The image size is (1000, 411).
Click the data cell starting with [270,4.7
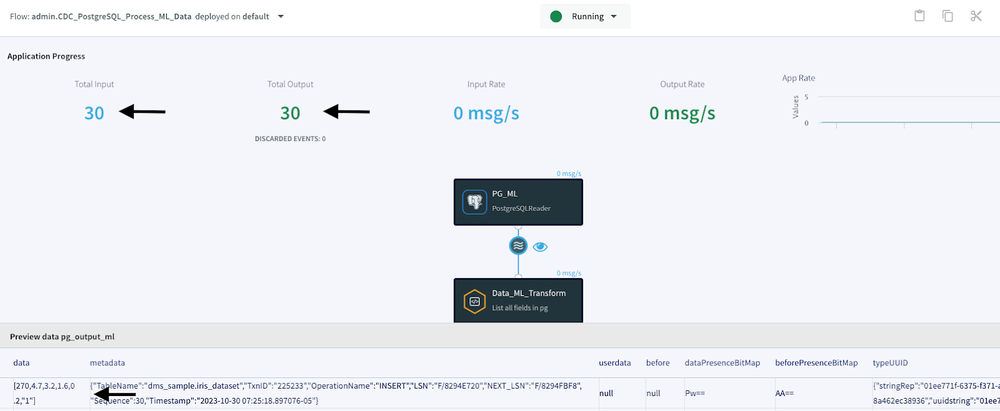pos(44,393)
